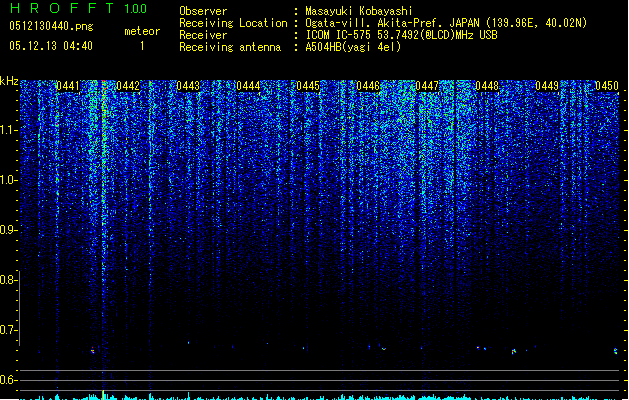Click the Receiving Location label
This screenshot has width=629, height=400.
click(x=233, y=23)
